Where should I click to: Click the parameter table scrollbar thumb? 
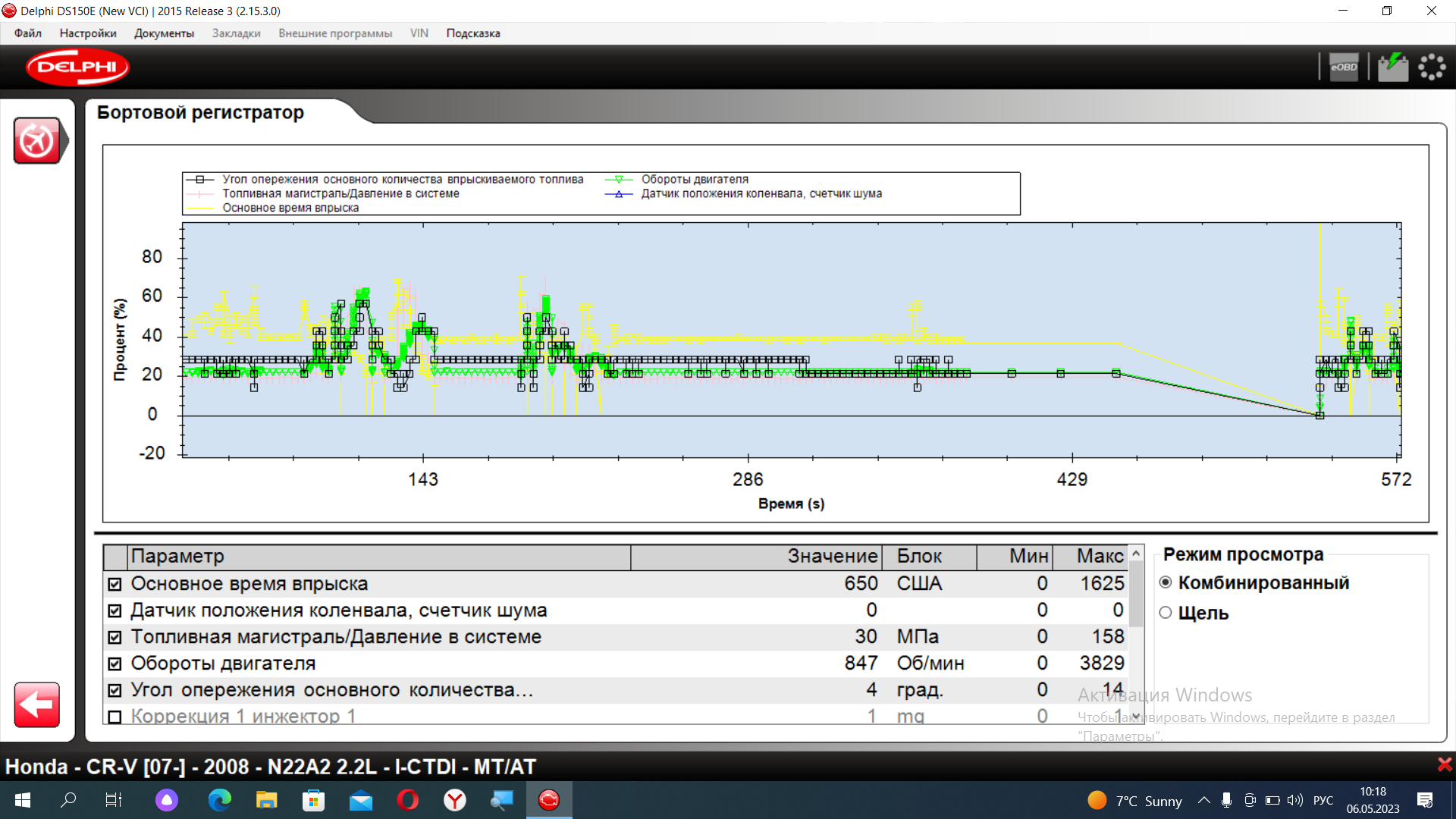(x=1136, y=595)
